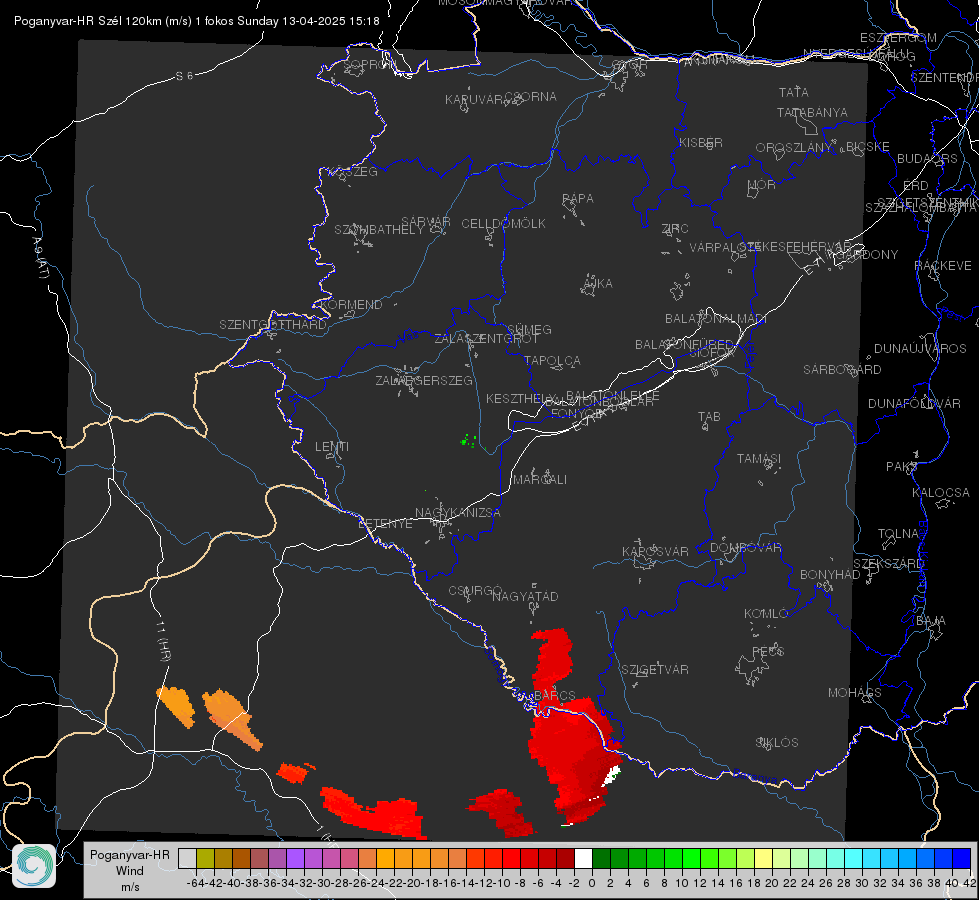979x900 pixels.
Task: Select the white swatch in the wind legend
Action: 583,858
